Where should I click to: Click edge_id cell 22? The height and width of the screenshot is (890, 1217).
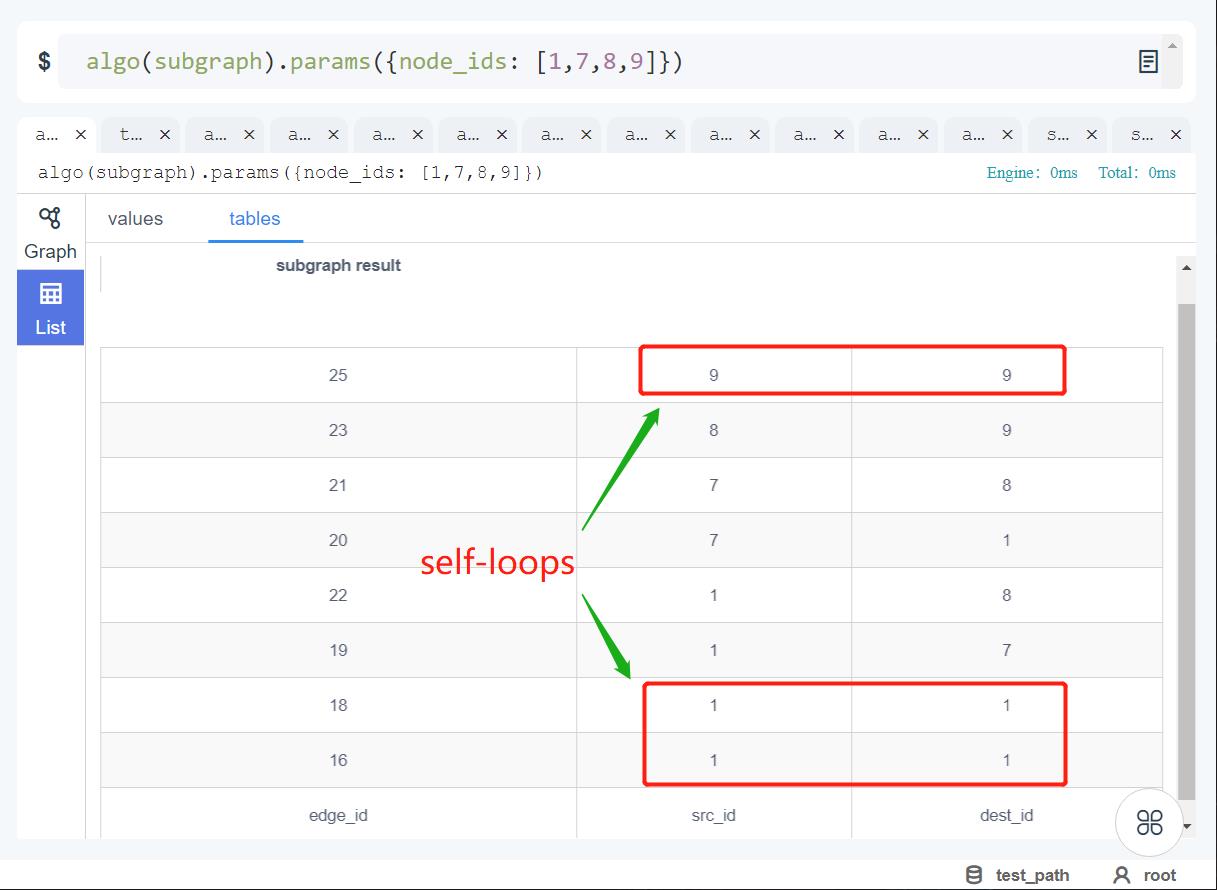(338, 595)
